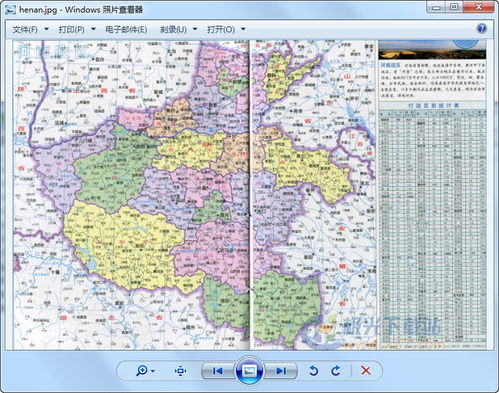Expand the 文件(F) dropdown arrow
The image size is (499, 393).
(47, 29)
